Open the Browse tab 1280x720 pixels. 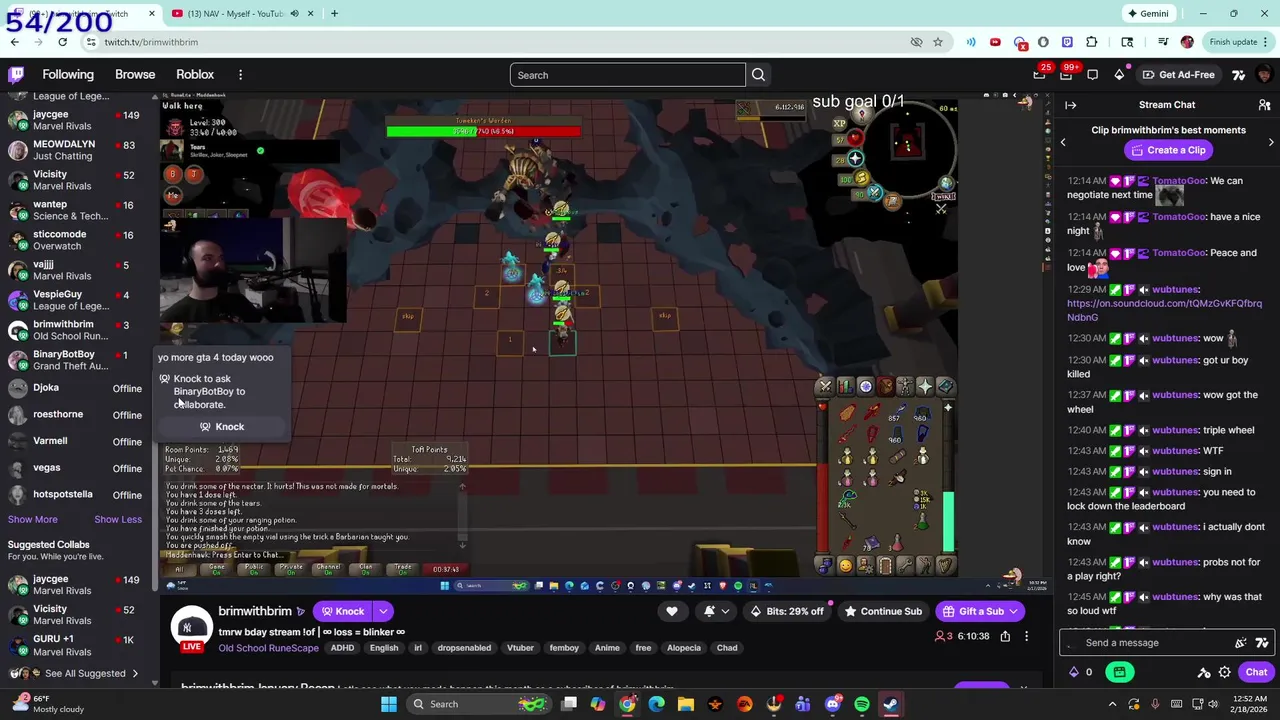pyautogui.click(x=135, y=74)
